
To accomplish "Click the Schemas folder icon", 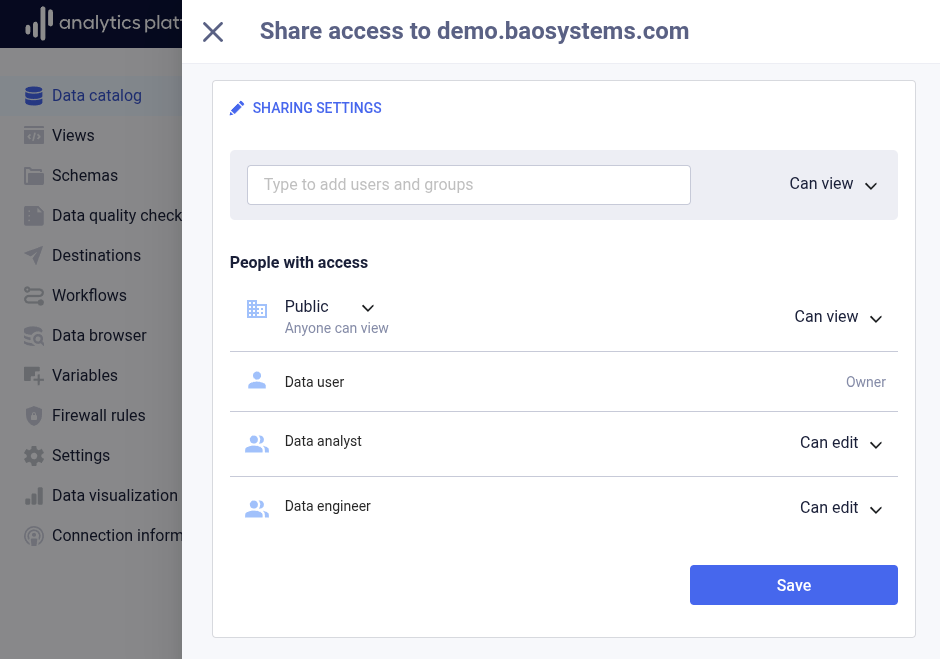I will [x=34, y=176].
